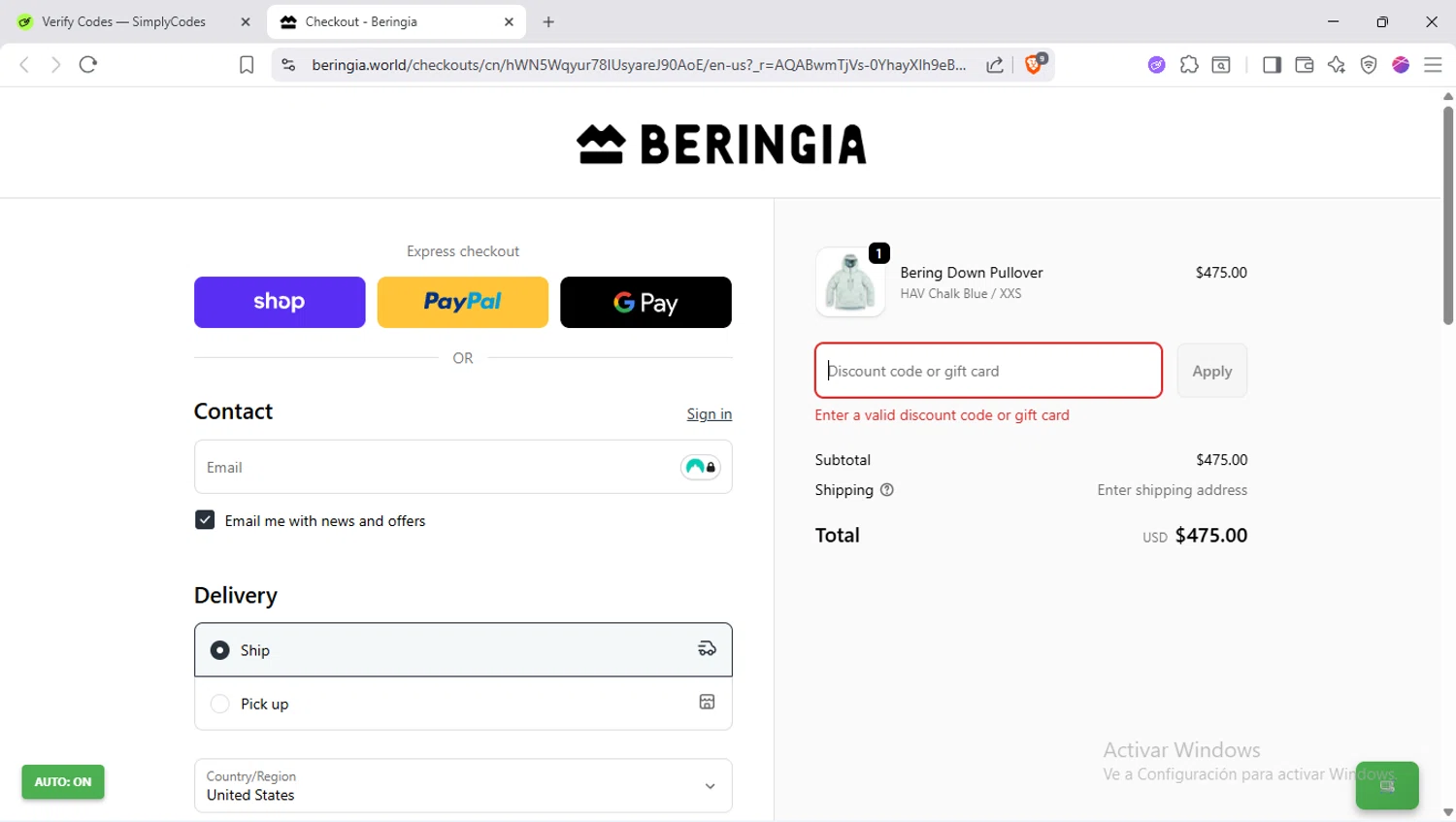Open the Extensions puzzle icon
The width and height of the screenshot is (1456, 822).
pyautogui.click(x=1189, y=65)
